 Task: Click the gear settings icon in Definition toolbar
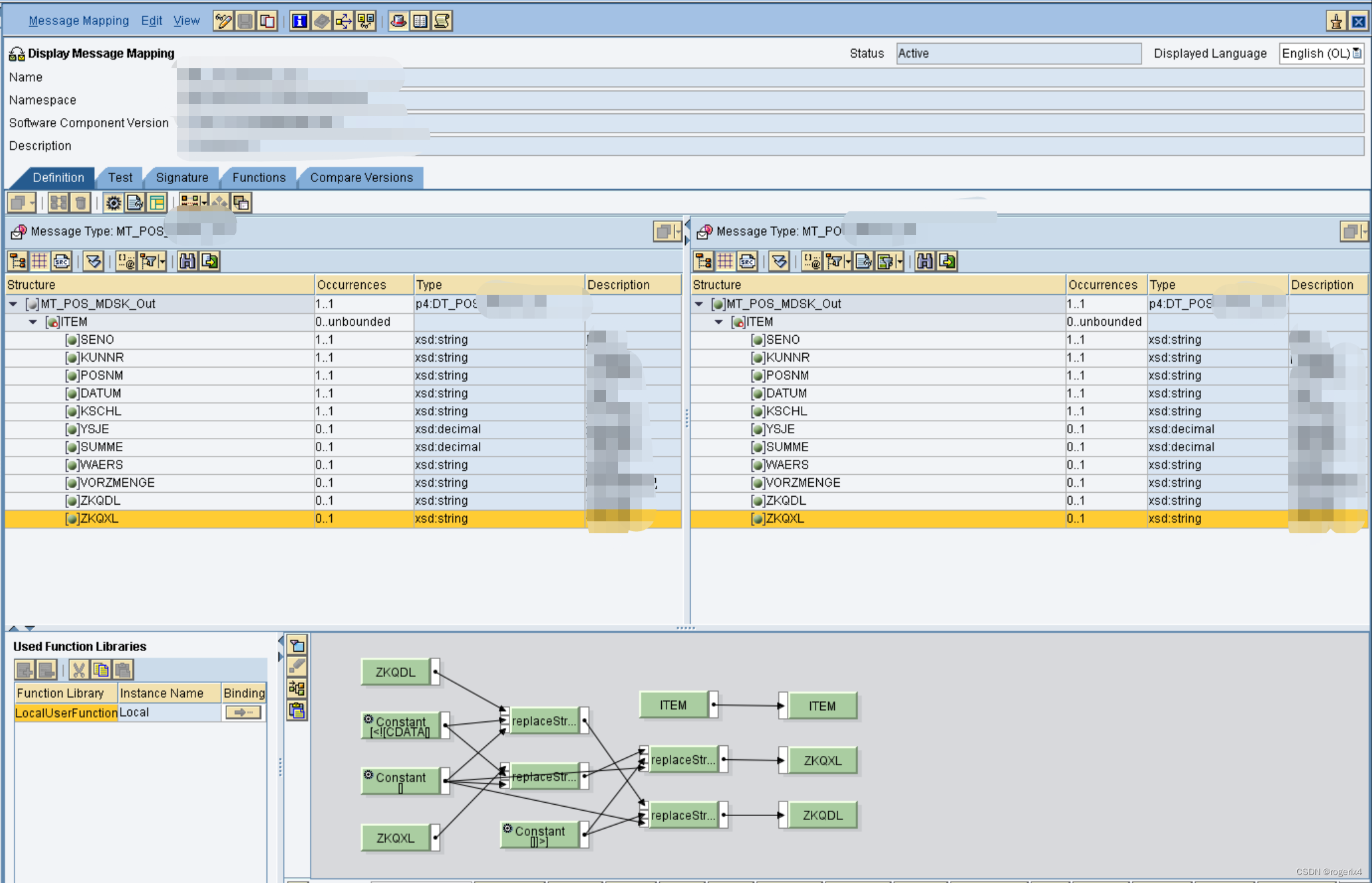(x=113, y=203)
